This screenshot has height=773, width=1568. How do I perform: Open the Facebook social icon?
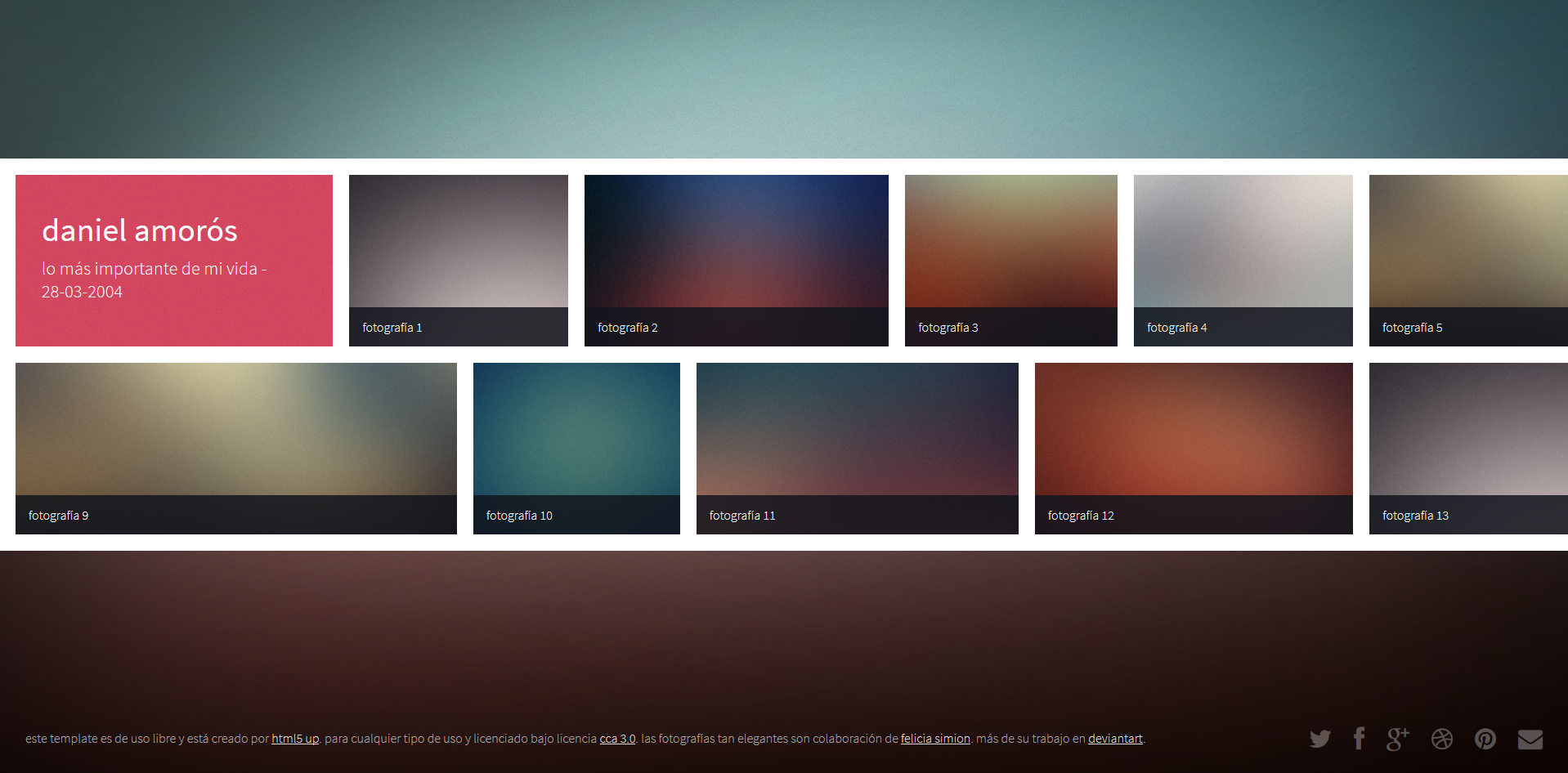pos(1359,739)
